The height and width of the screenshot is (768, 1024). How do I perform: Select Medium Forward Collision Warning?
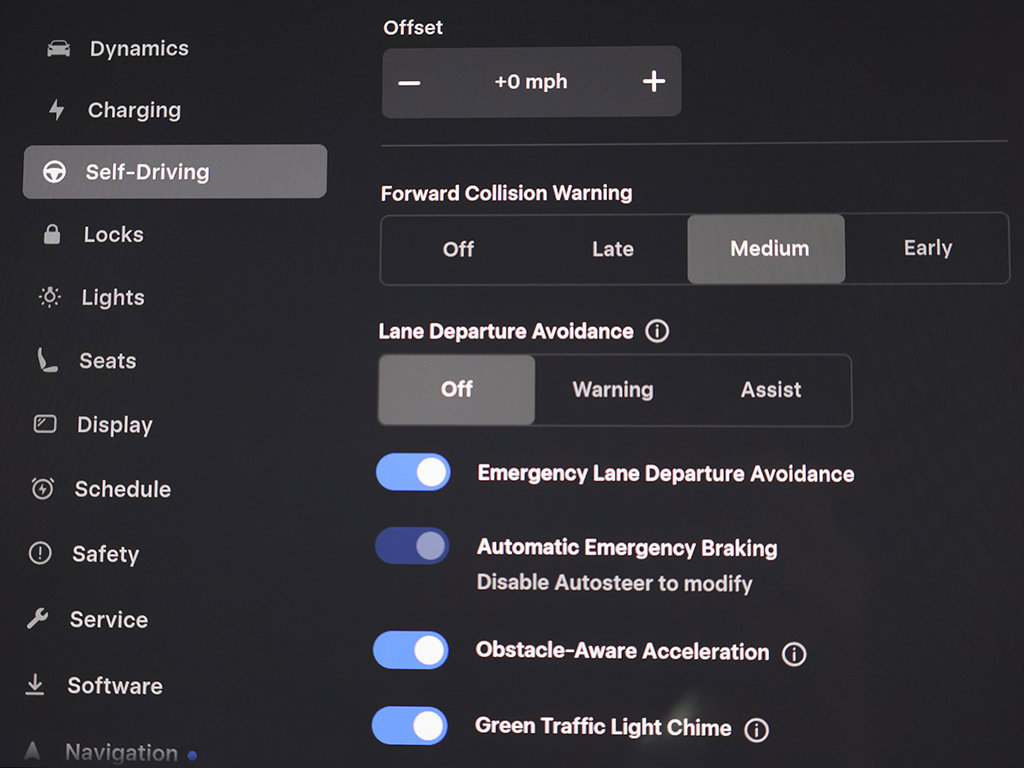[x=767, y=248]
